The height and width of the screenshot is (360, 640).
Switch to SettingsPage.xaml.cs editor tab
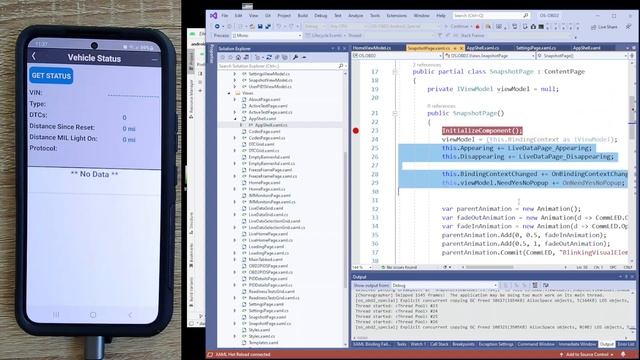(536, 48)
